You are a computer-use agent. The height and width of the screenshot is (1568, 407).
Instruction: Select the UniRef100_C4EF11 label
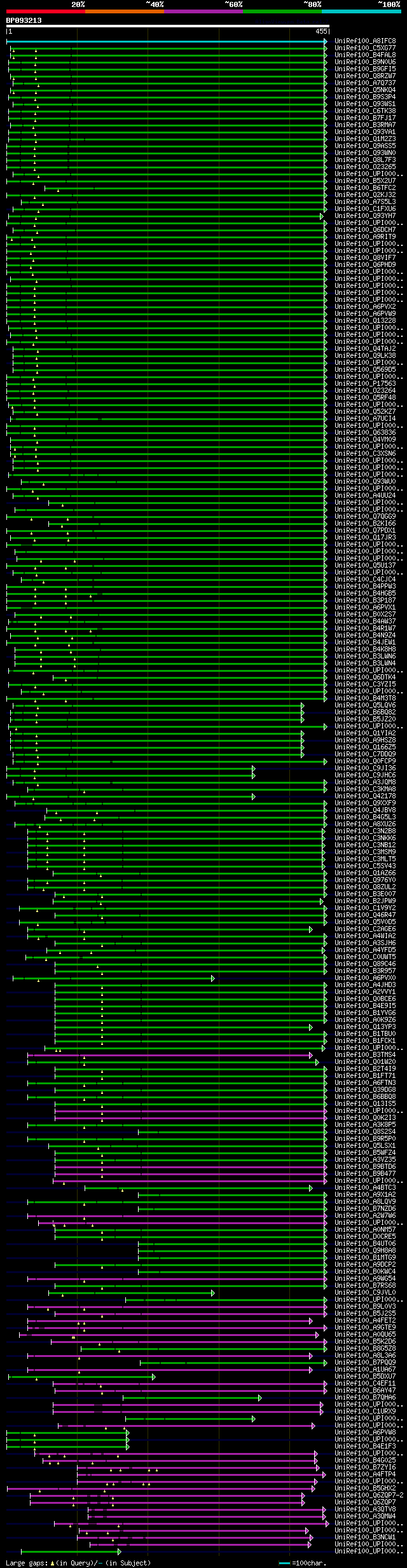[x=365, y=1384]
